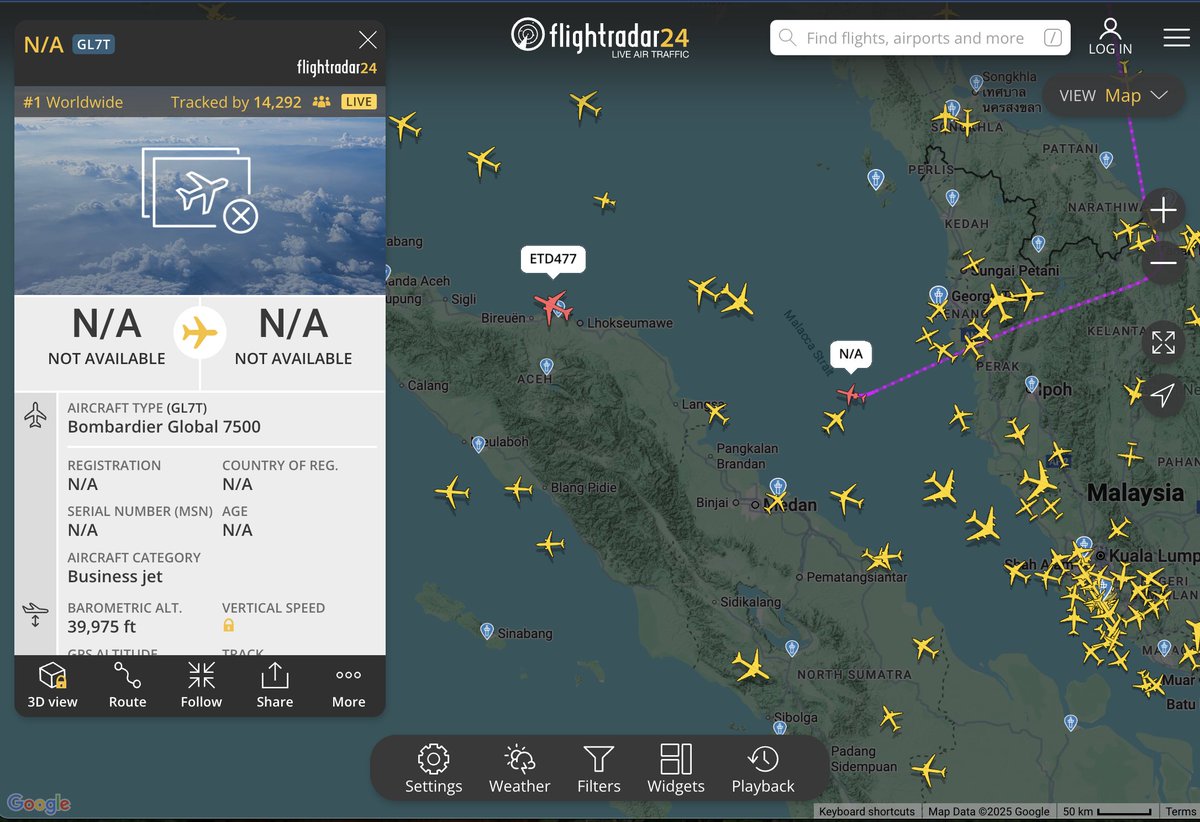Zoom out of the map
This screenshot has height=822, width=1200.
(1163, 263)
